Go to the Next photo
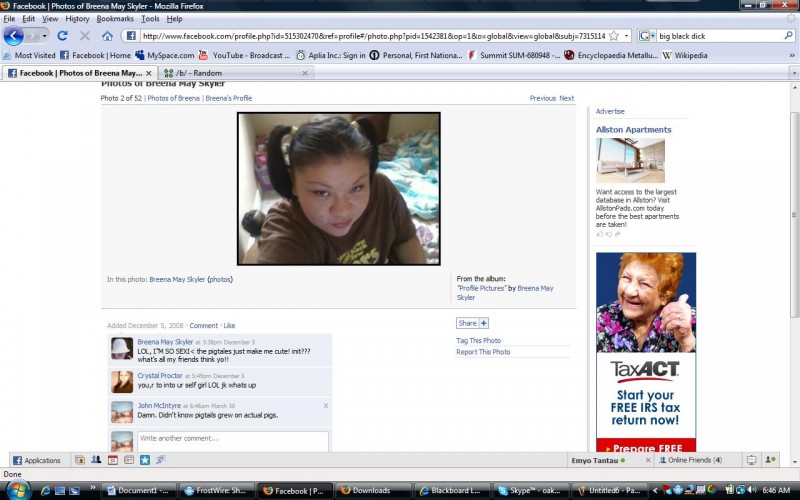Image resolution: width=800 pixels, height=500 pixels. (x=566, y=98)
